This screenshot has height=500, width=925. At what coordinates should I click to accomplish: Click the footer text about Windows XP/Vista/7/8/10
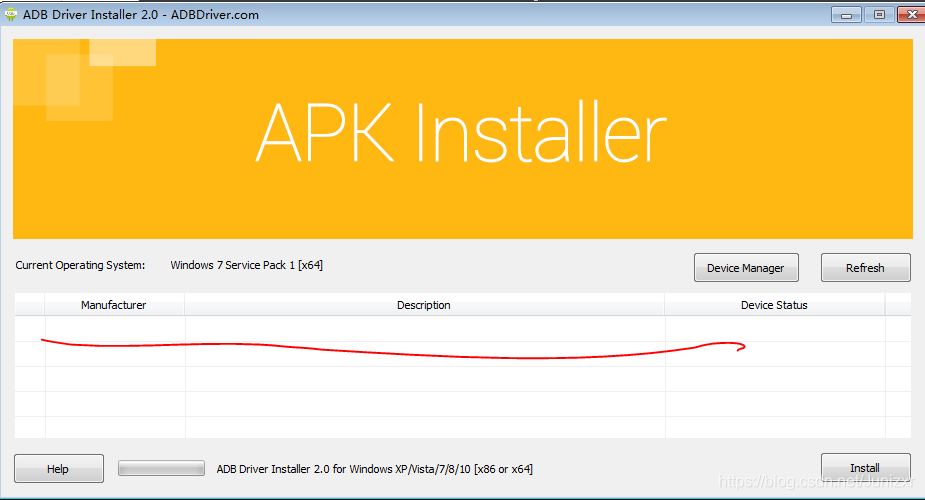(x=374, y=468)
